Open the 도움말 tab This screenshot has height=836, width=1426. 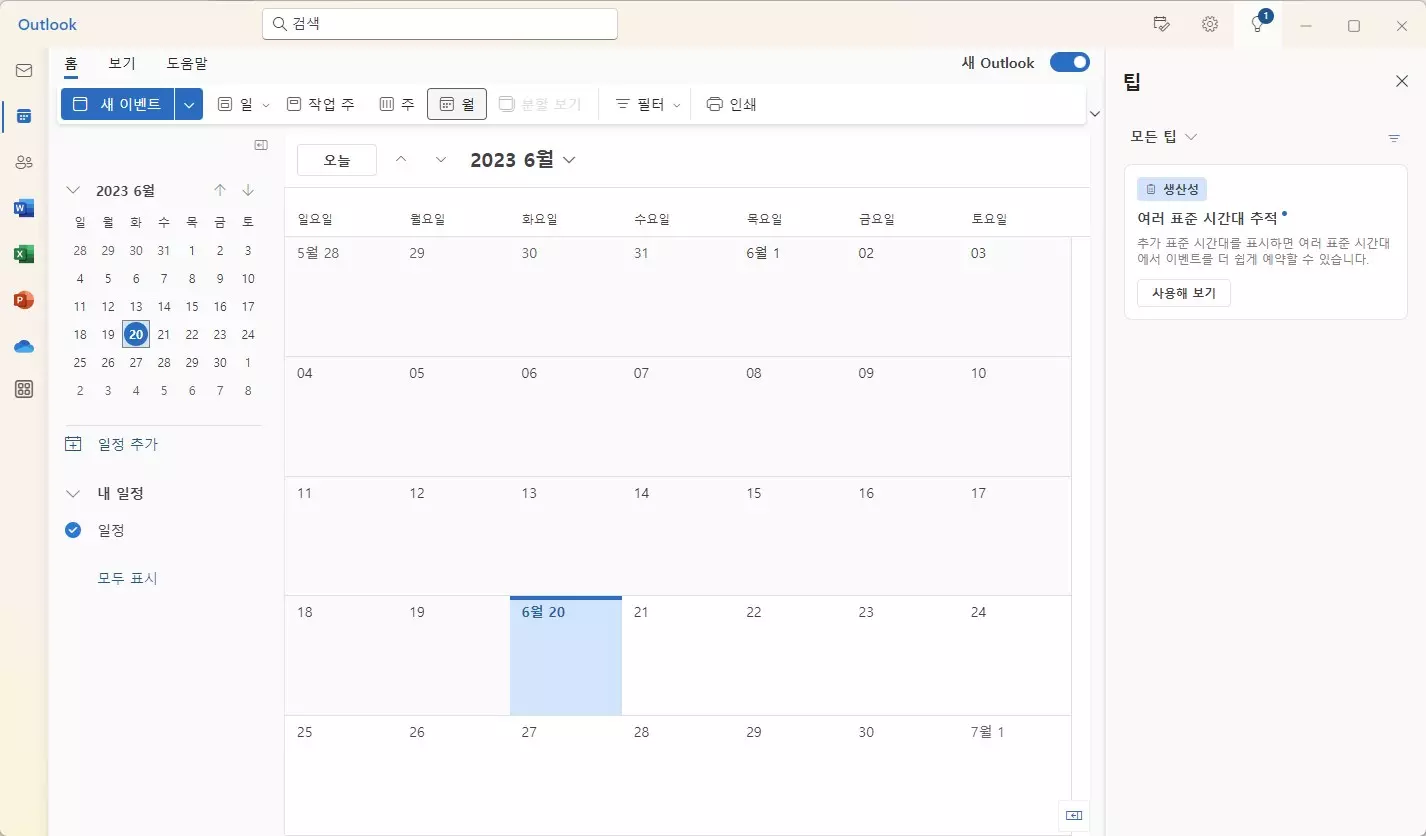188,62
